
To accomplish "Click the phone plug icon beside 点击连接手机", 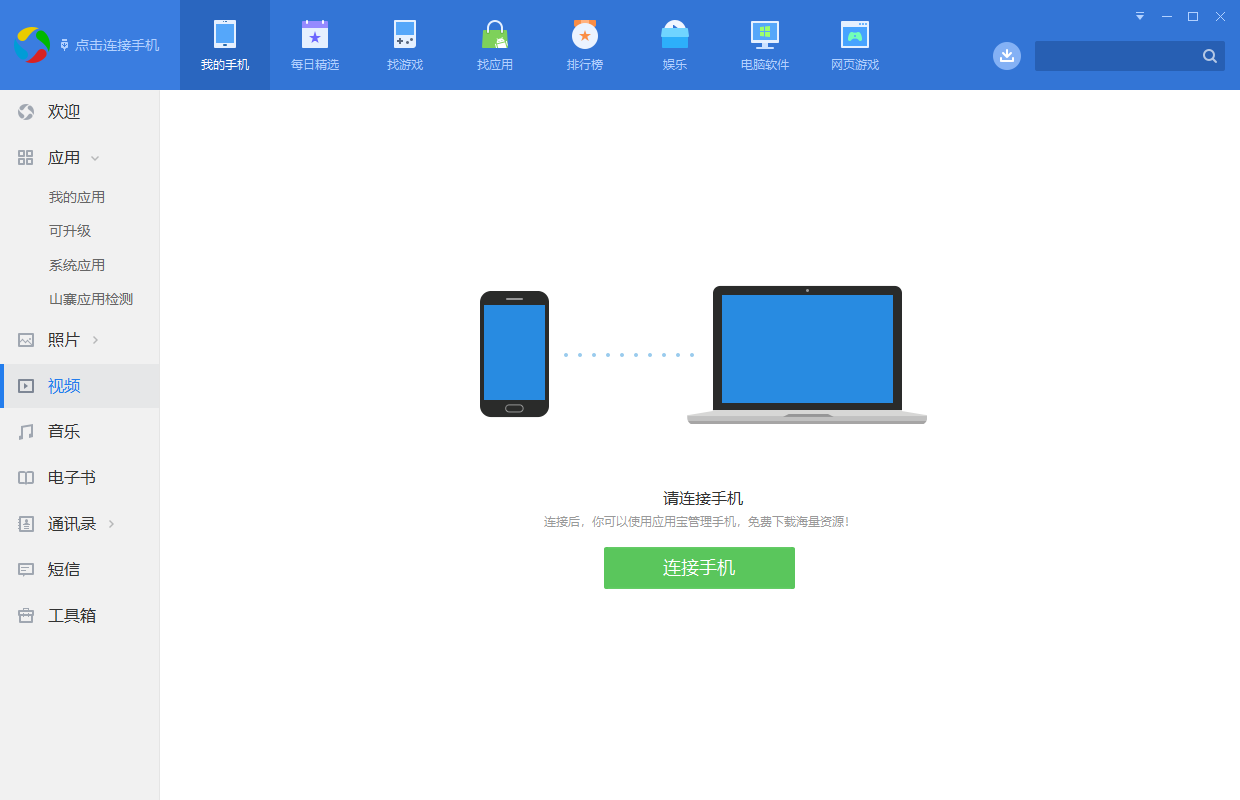I will pos(65,45).
